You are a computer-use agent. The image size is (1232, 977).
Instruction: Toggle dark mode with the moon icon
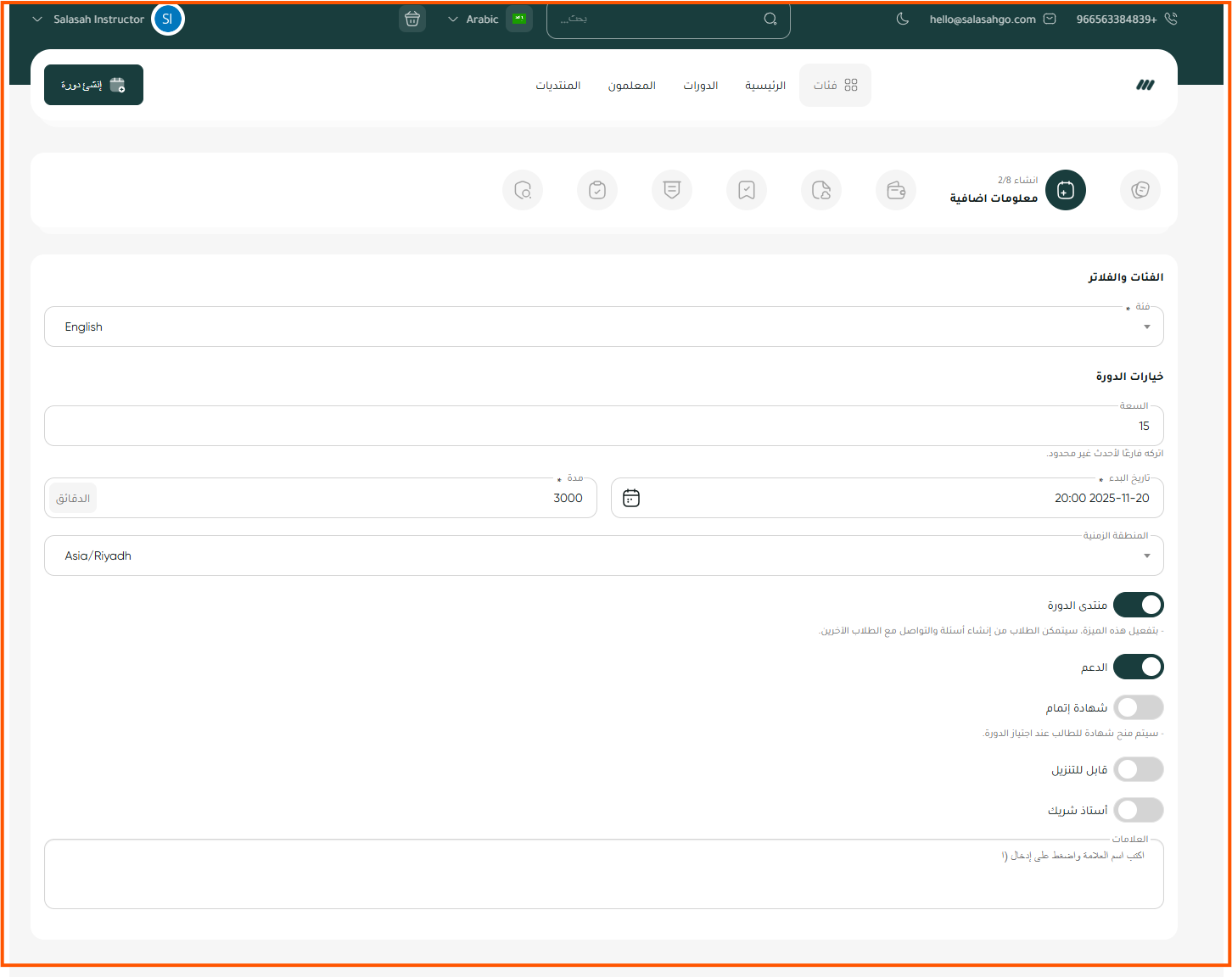(x=903, y=19)
